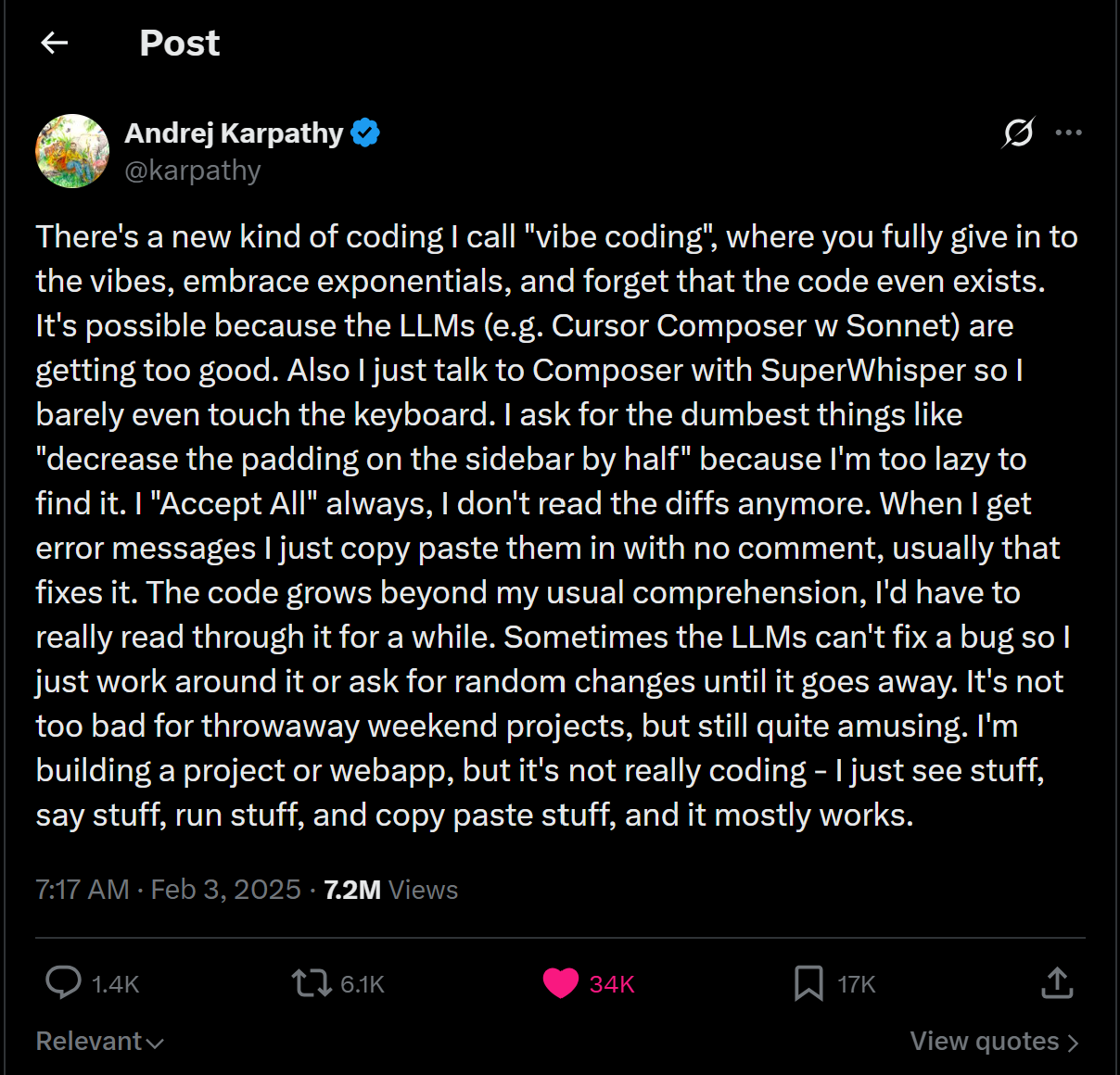Open the @karpathy handle link

(193, 171)
